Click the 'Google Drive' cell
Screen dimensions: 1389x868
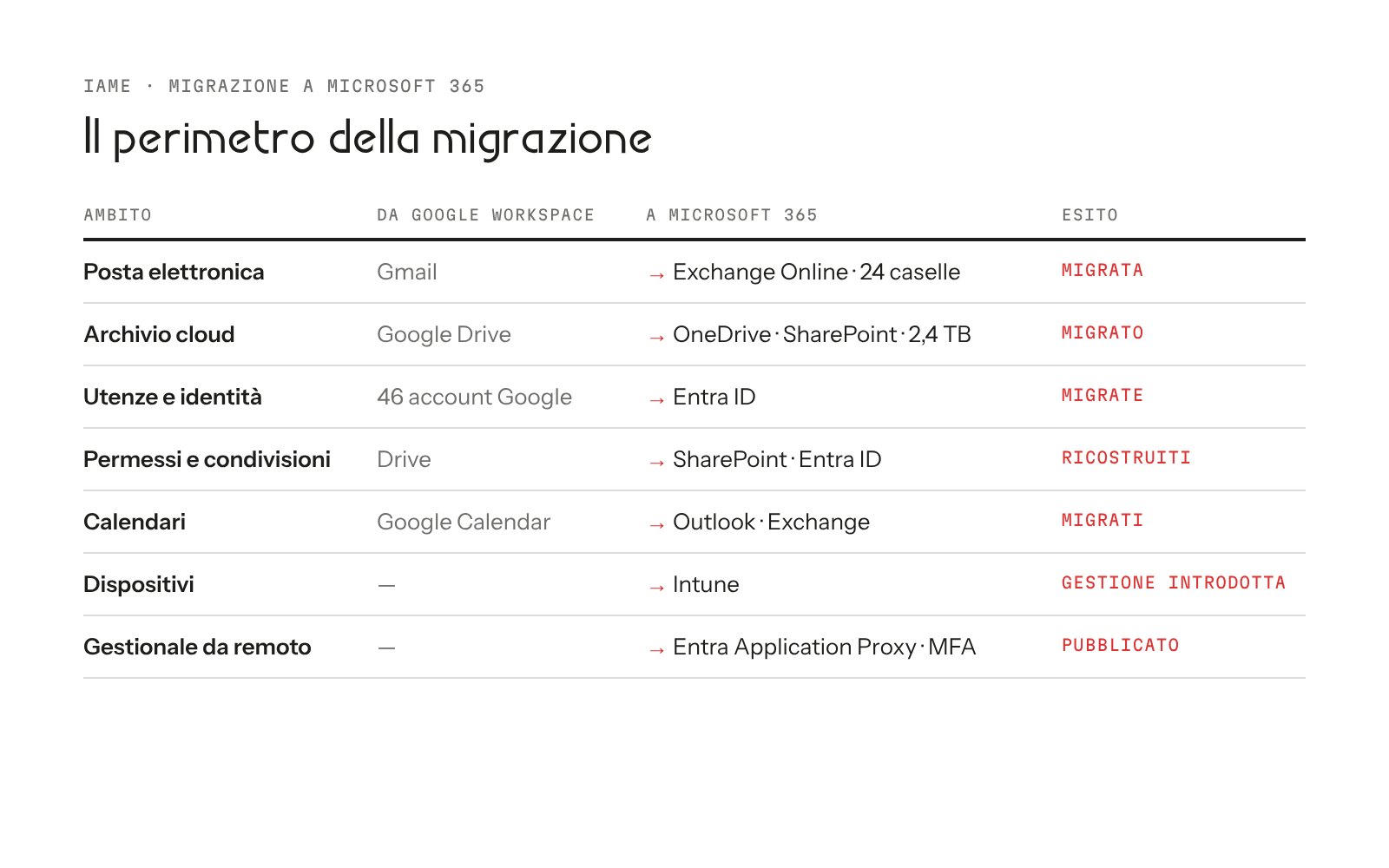click(x=444, y=334)
